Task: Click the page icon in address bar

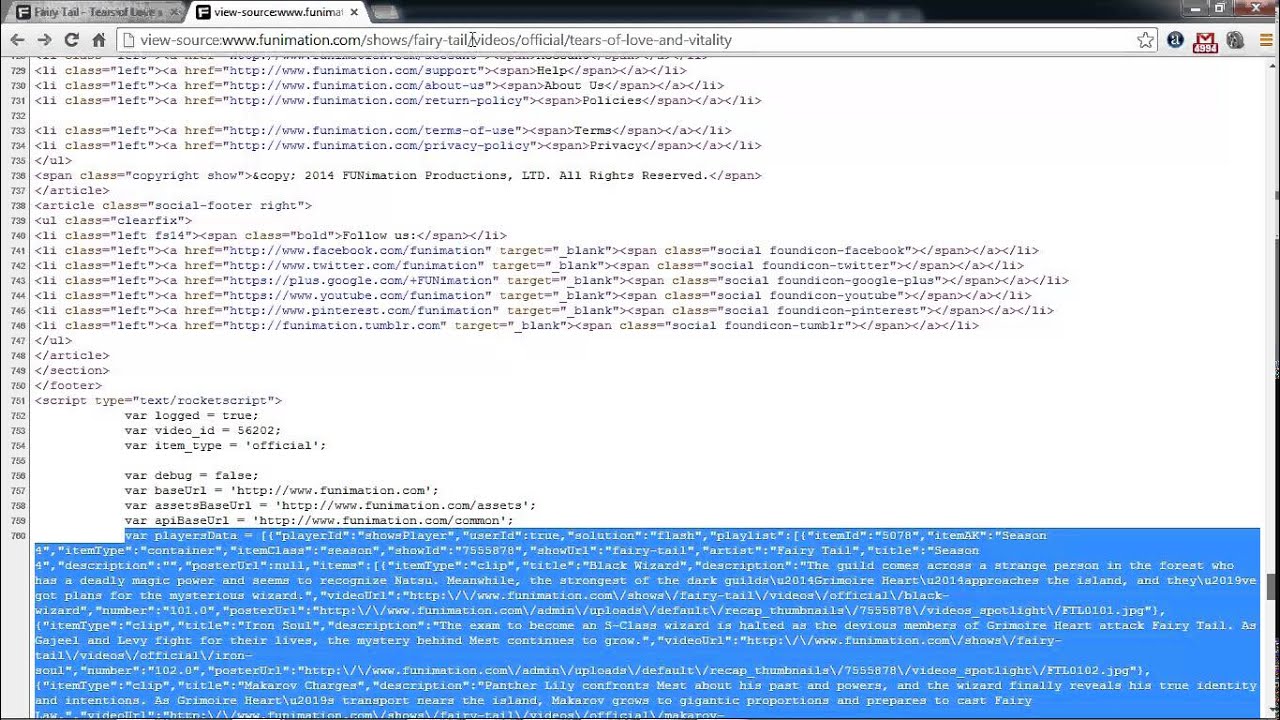Action: pos(127,40)
